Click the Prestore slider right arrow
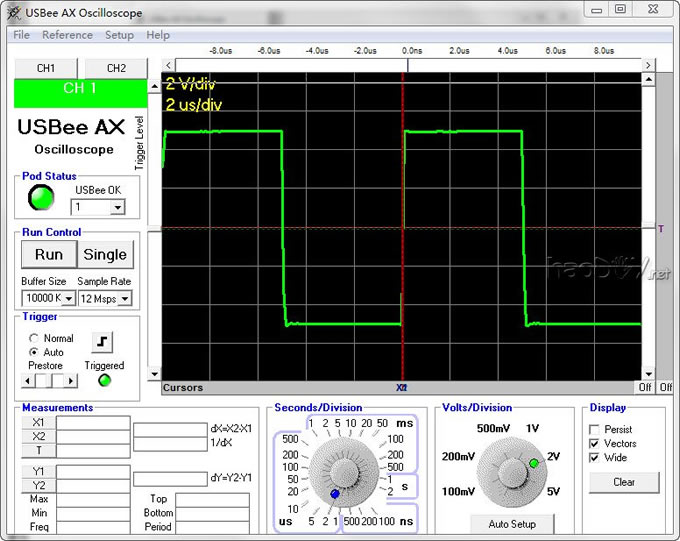 [70, 381]
